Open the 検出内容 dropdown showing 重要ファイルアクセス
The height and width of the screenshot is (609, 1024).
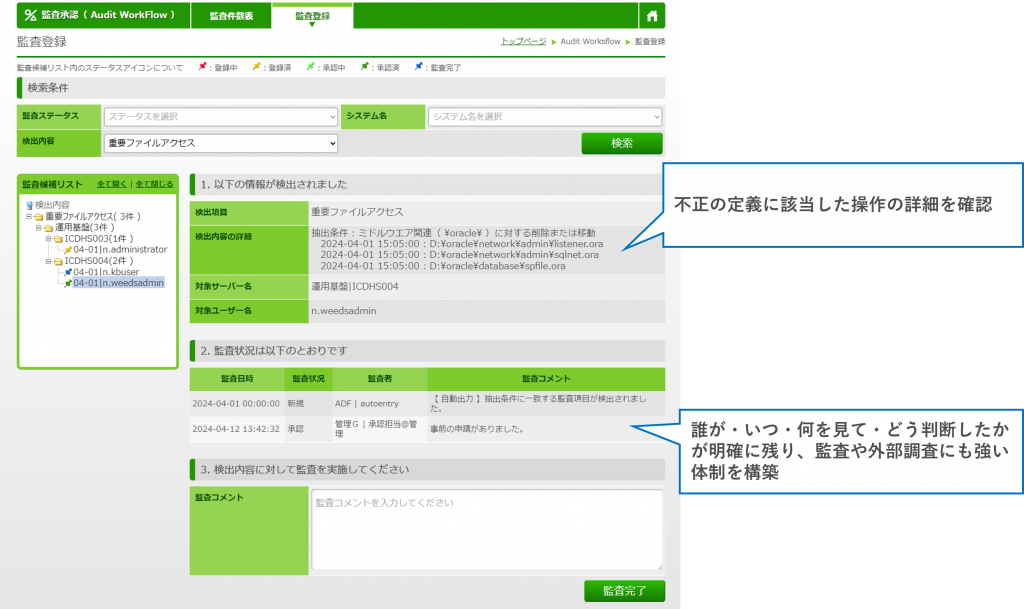(221, 143)
